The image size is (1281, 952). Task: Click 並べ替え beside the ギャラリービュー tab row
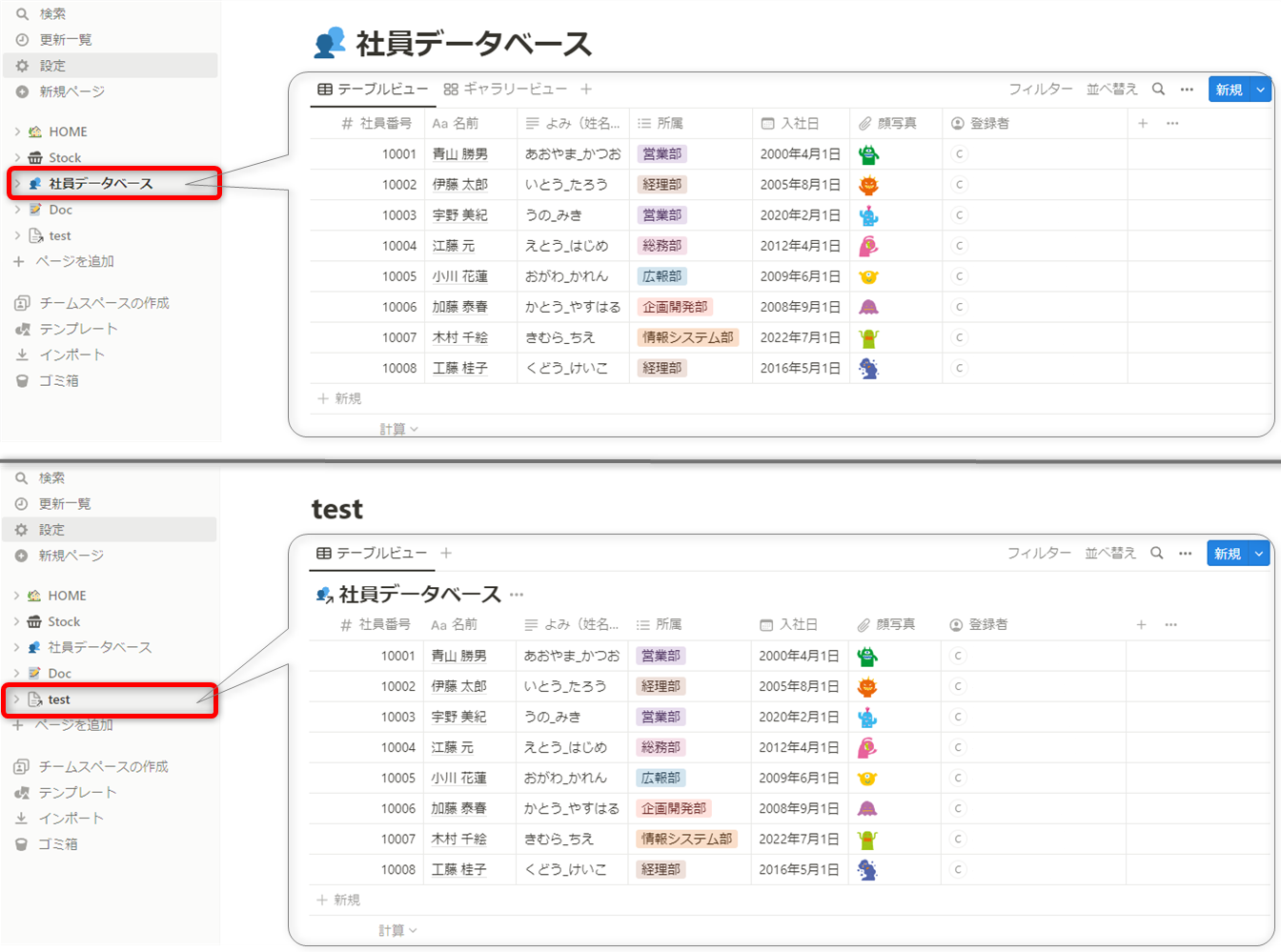[1111, 90]
